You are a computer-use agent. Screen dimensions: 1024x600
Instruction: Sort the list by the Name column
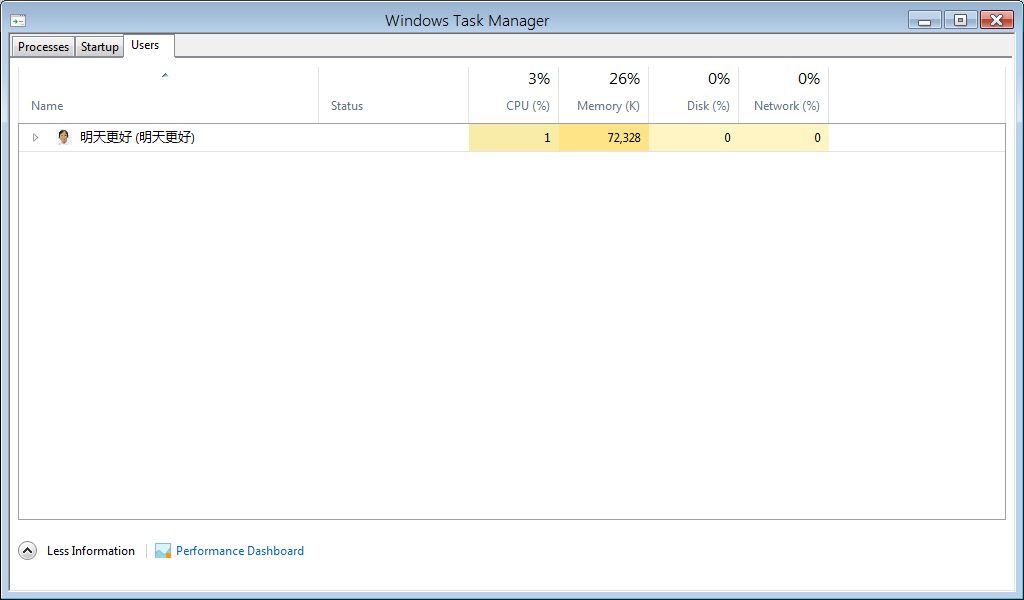pyautogui.click(x=168, y=95)
